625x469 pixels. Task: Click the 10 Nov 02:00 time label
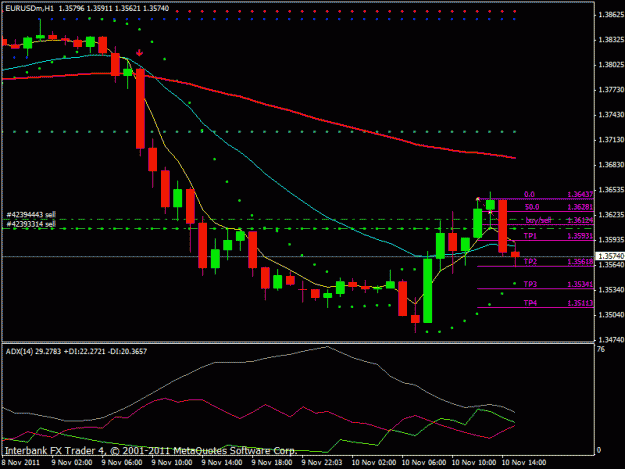374,462
